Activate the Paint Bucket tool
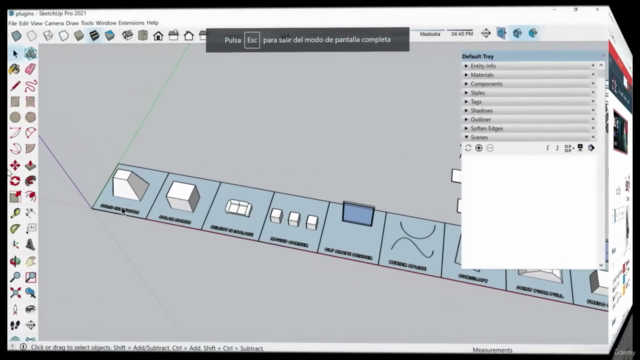Screen dimensions: 640x360 point(15,69)
